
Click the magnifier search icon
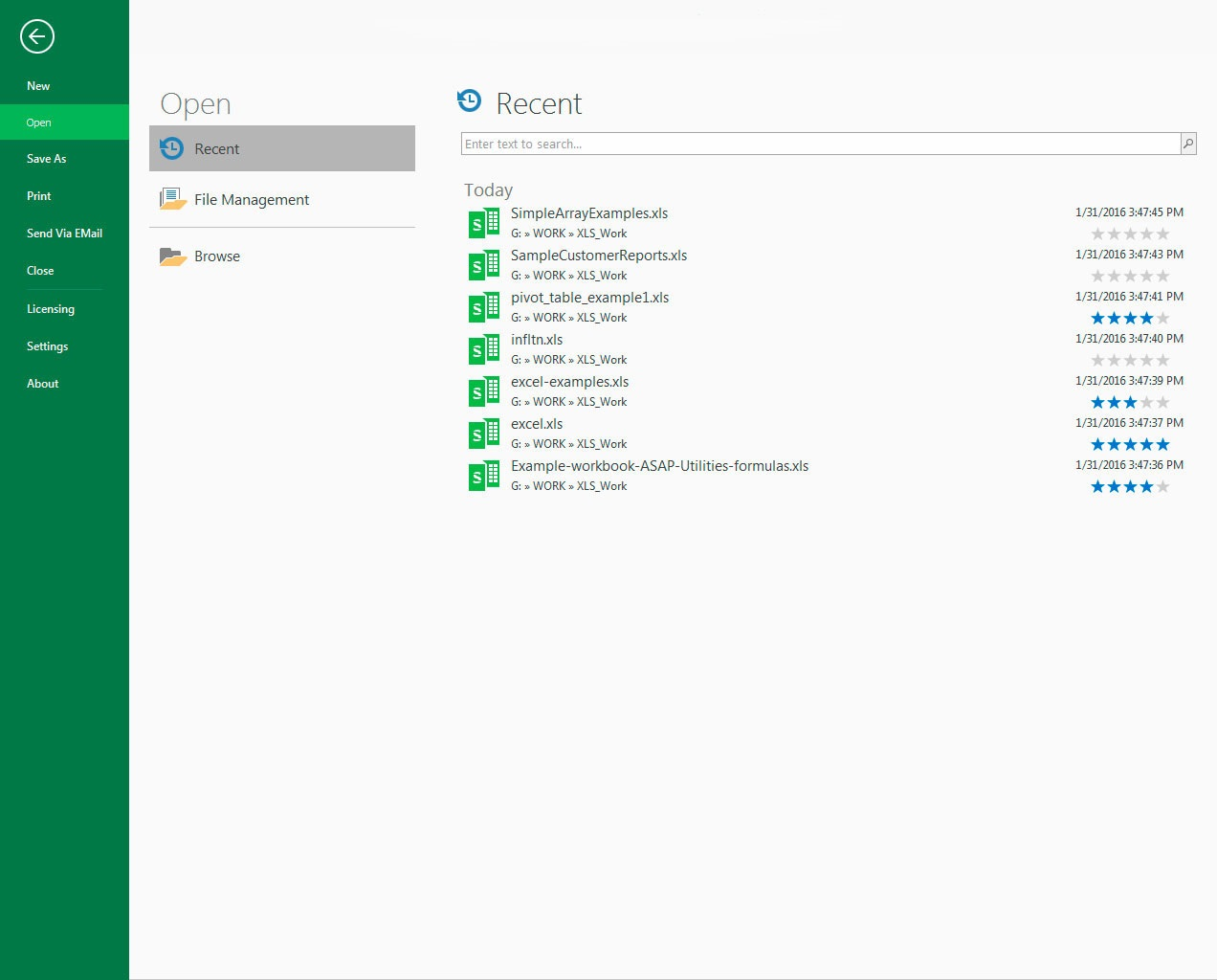click(x=1188, y=144)
